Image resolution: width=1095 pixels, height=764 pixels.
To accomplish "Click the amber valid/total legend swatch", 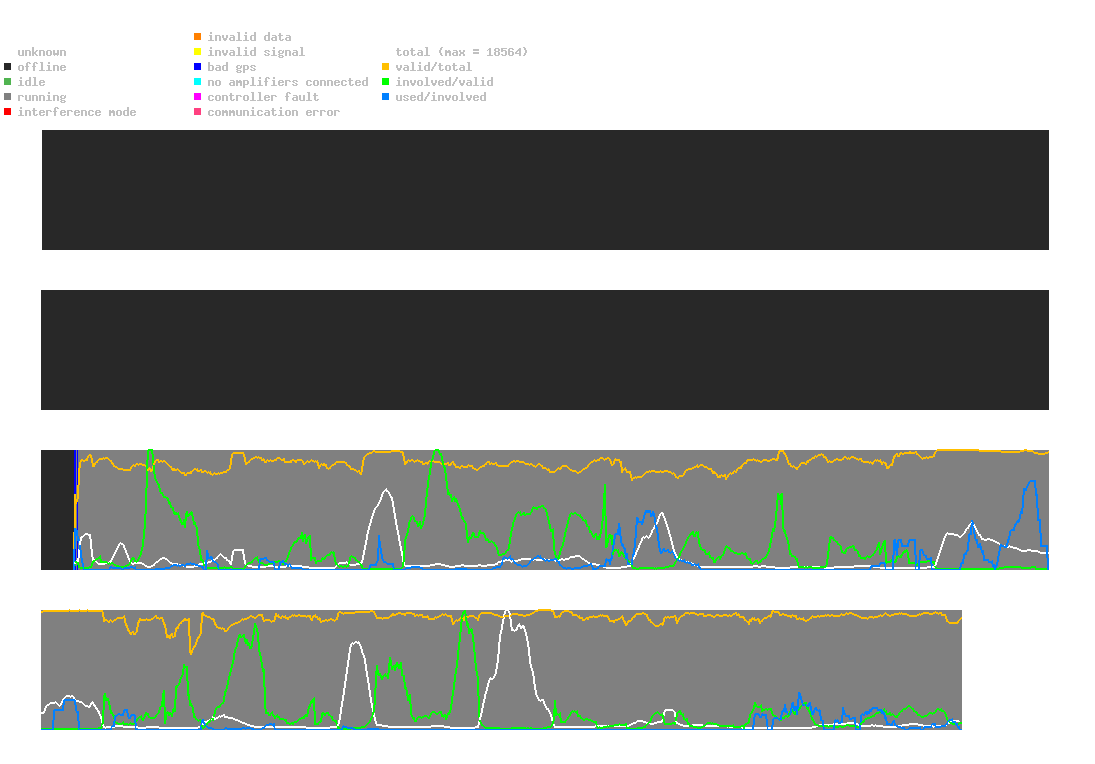I will [x=385, y=67].
